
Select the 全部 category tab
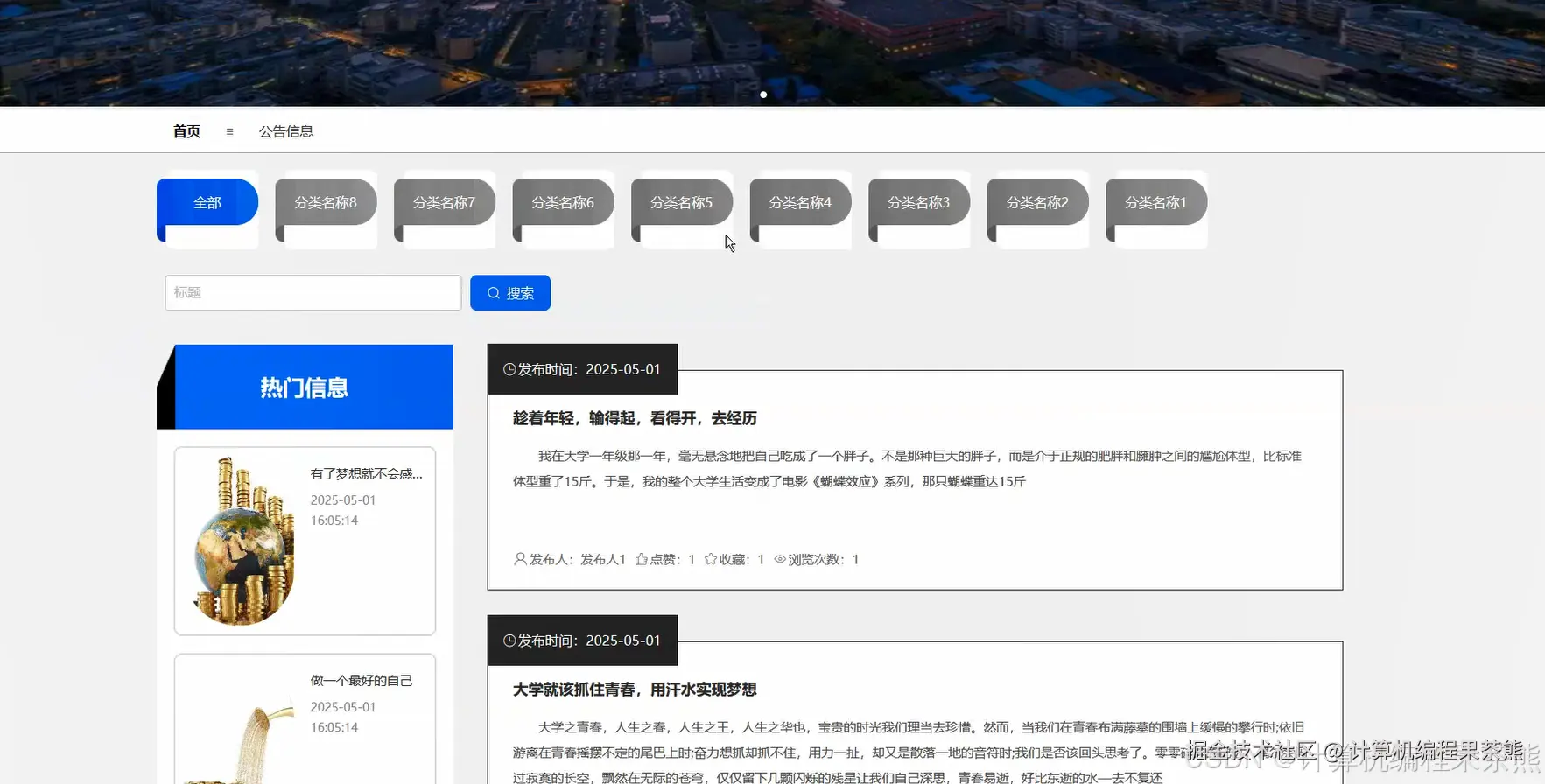pos(207,202)
